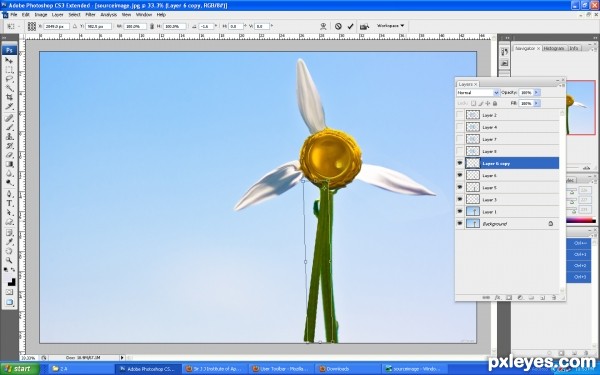
Task: Select the Blur tool
Action: click(9, 173)
